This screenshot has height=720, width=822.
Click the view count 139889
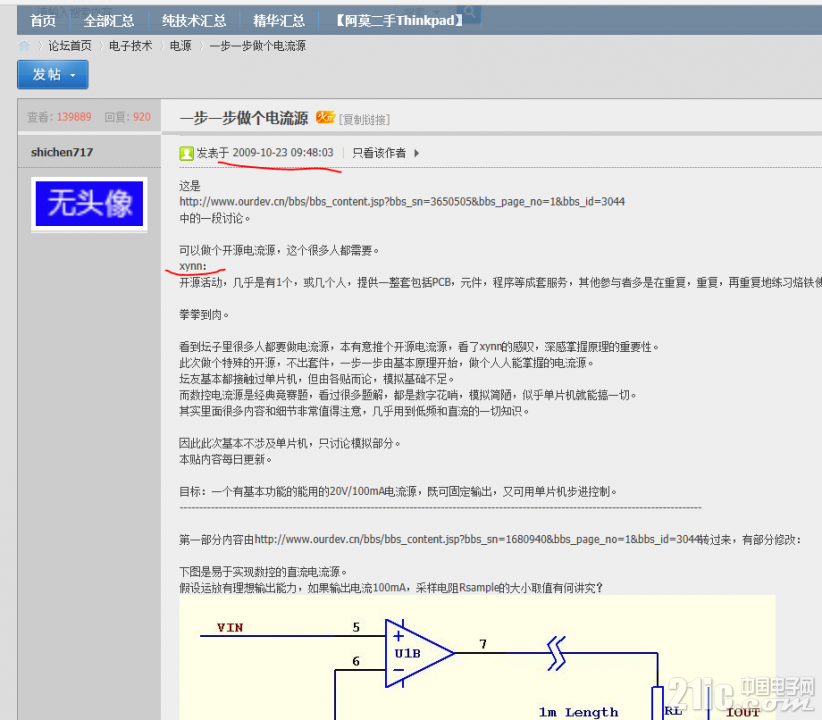(74, 117)
